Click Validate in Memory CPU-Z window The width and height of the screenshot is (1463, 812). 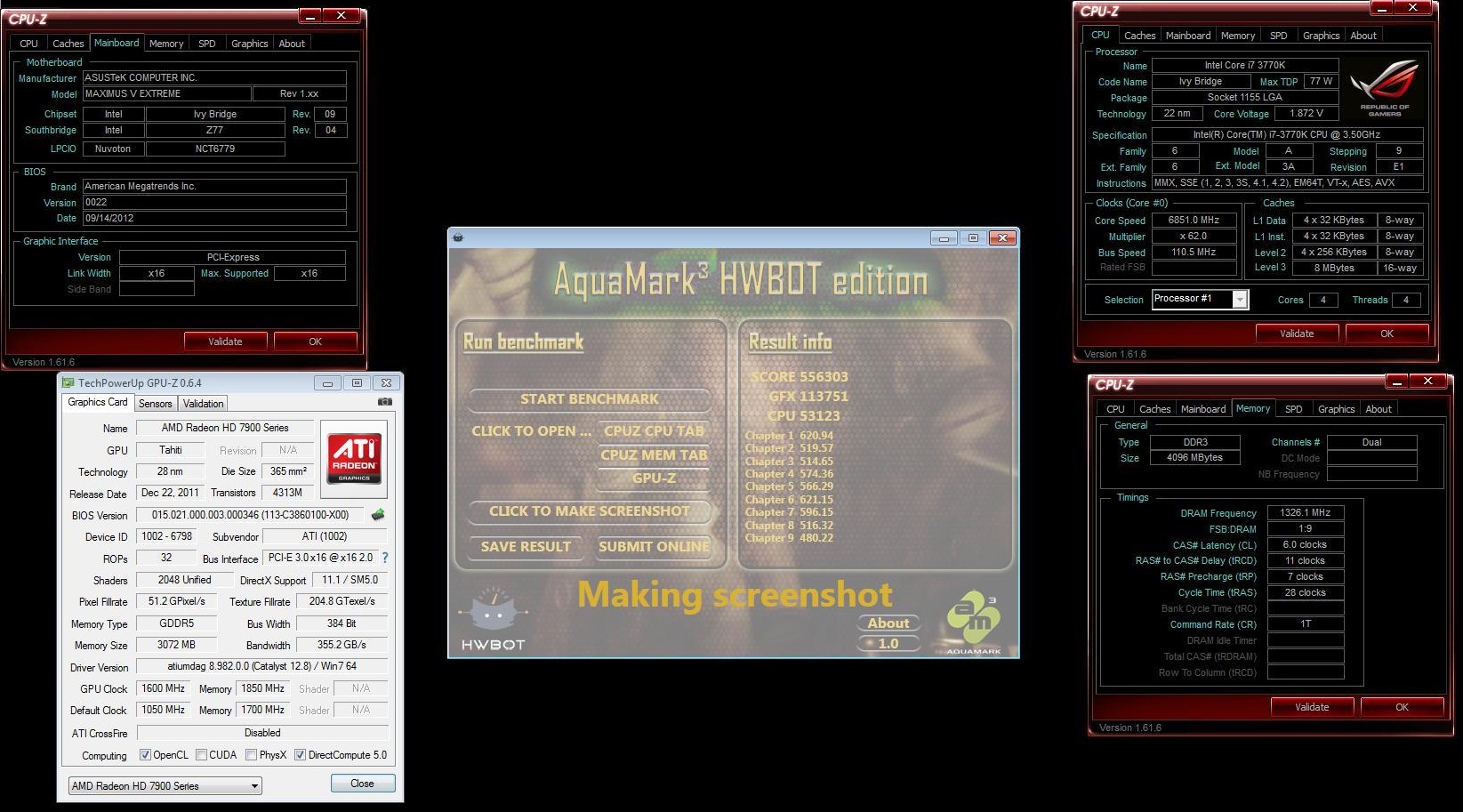coord(1312,707)
